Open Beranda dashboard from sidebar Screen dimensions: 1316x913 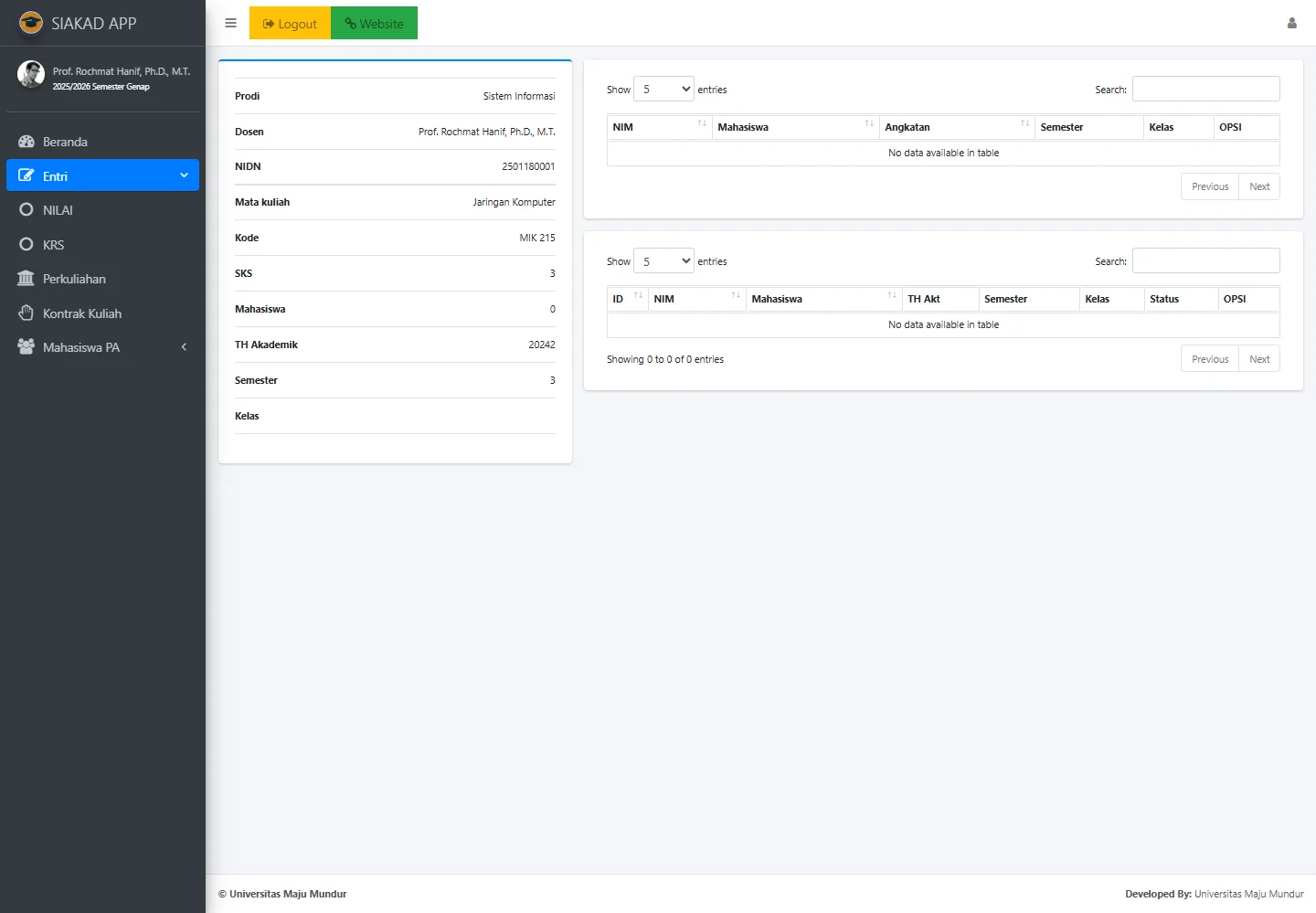pos(65,142)
